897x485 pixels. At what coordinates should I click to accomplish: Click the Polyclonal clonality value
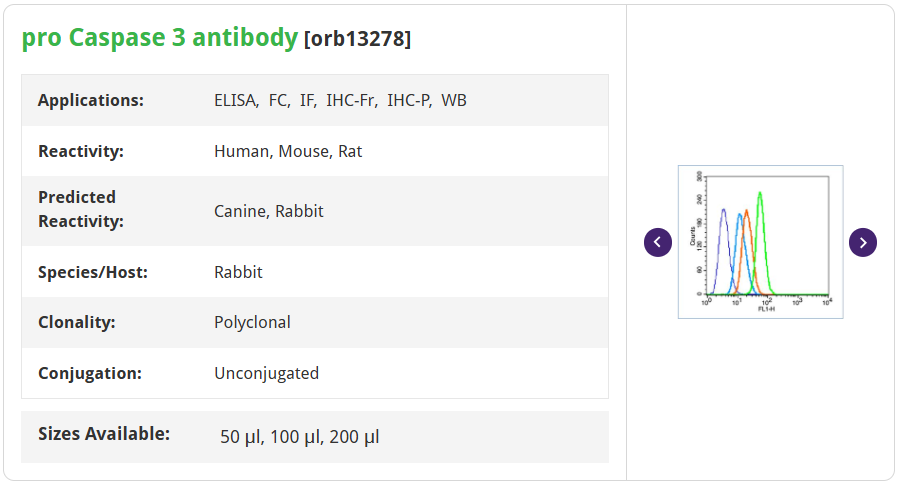(252, 322)
